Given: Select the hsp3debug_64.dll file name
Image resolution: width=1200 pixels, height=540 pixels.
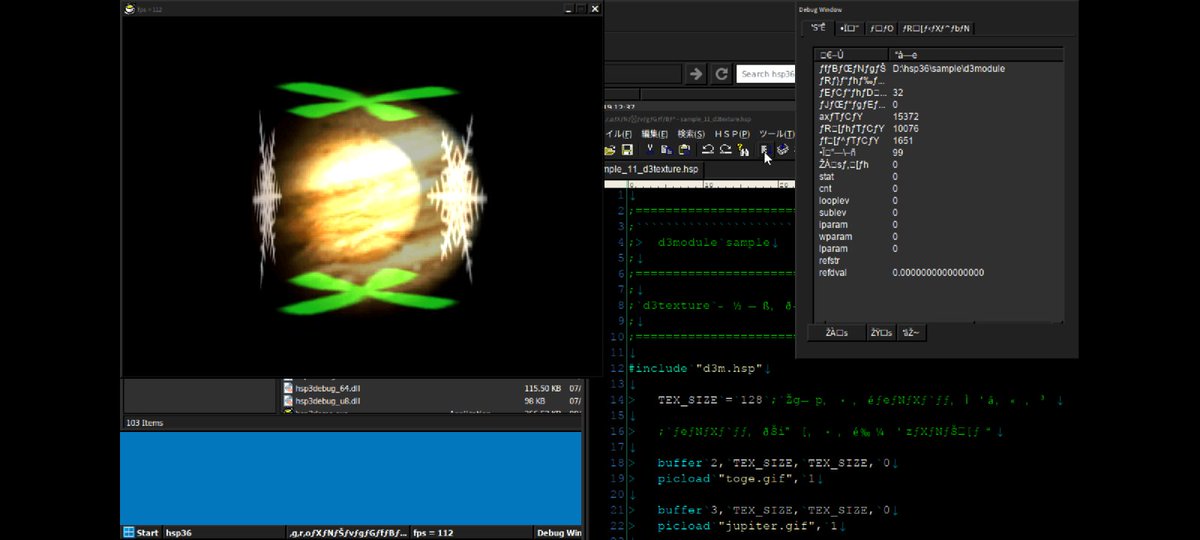Looking at the screenshot, I should [328, 388].
